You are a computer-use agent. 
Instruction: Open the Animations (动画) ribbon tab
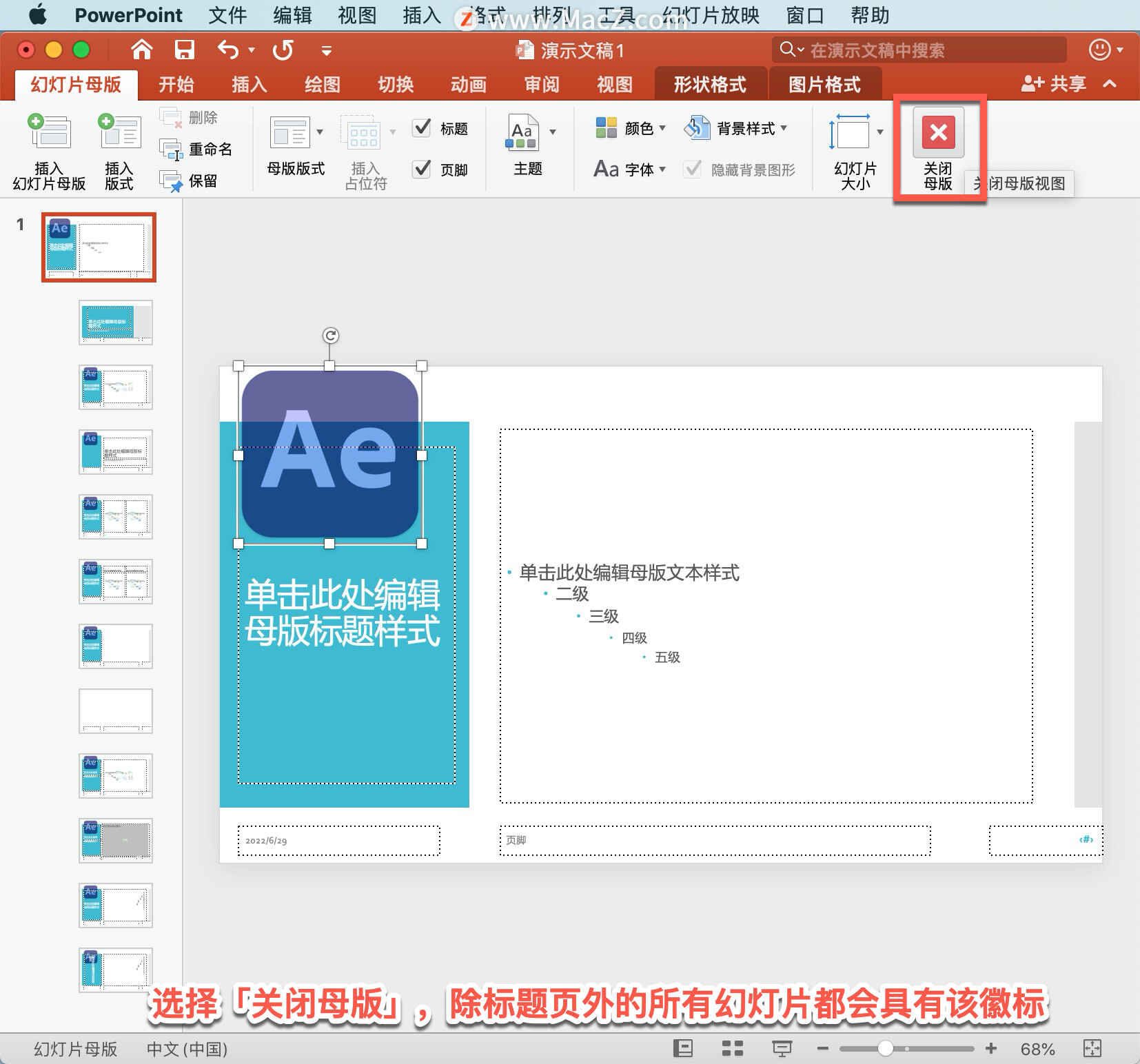pyautogui.click(x=469, y=85)
